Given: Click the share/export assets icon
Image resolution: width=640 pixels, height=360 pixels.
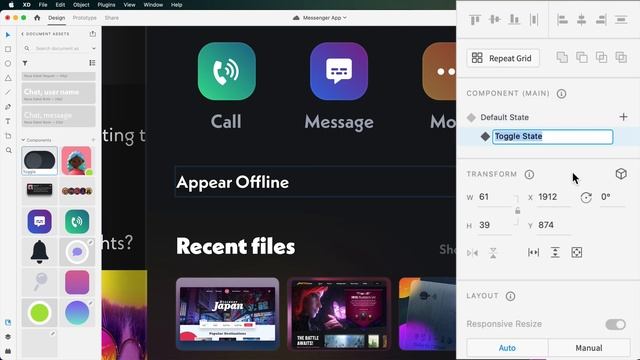Looking at the screenshot, I should pyautogui.click(x=93, y=33).
